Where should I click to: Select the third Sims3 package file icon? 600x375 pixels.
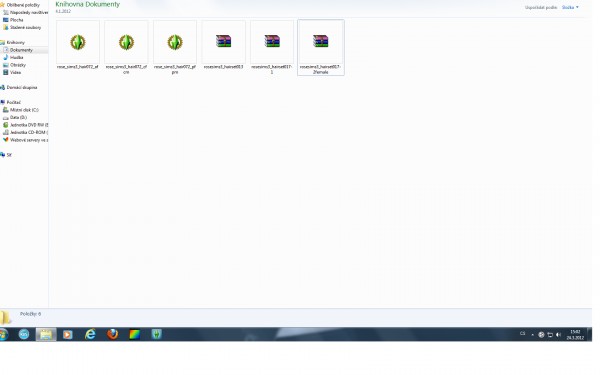pyautogui.click(x=175, y=42)
